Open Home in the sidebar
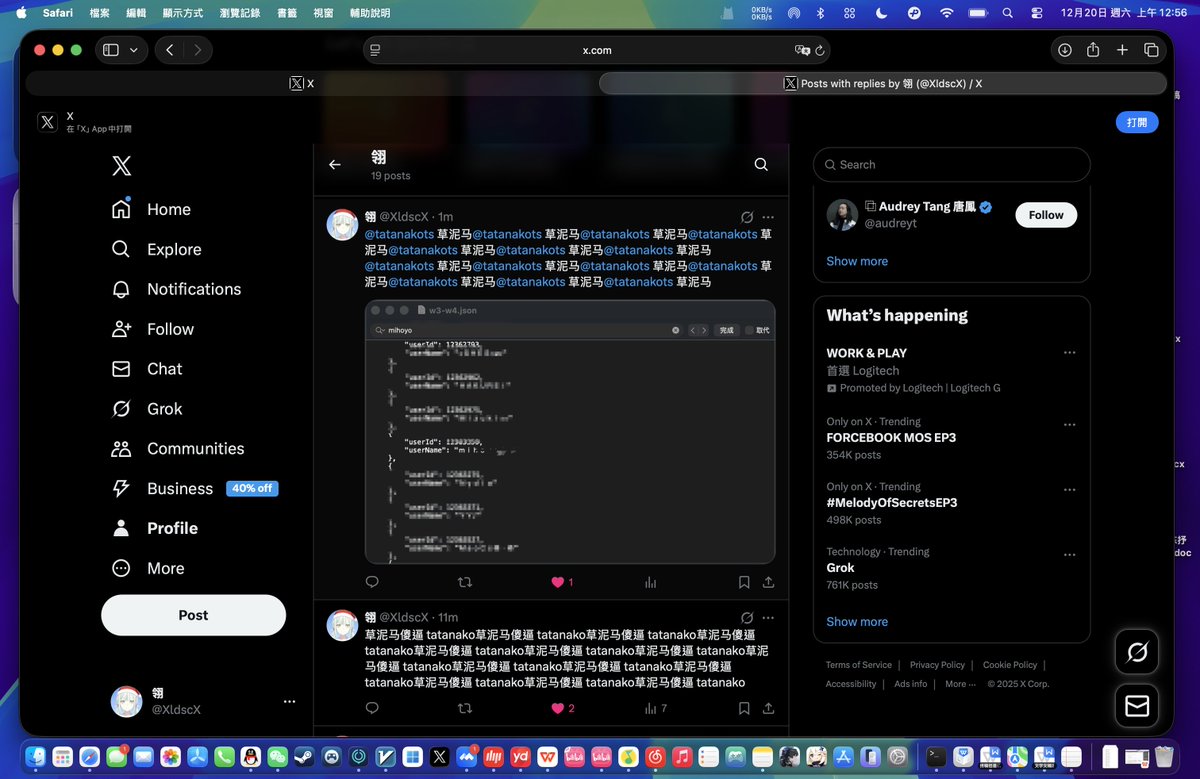 tap(151, 209)
